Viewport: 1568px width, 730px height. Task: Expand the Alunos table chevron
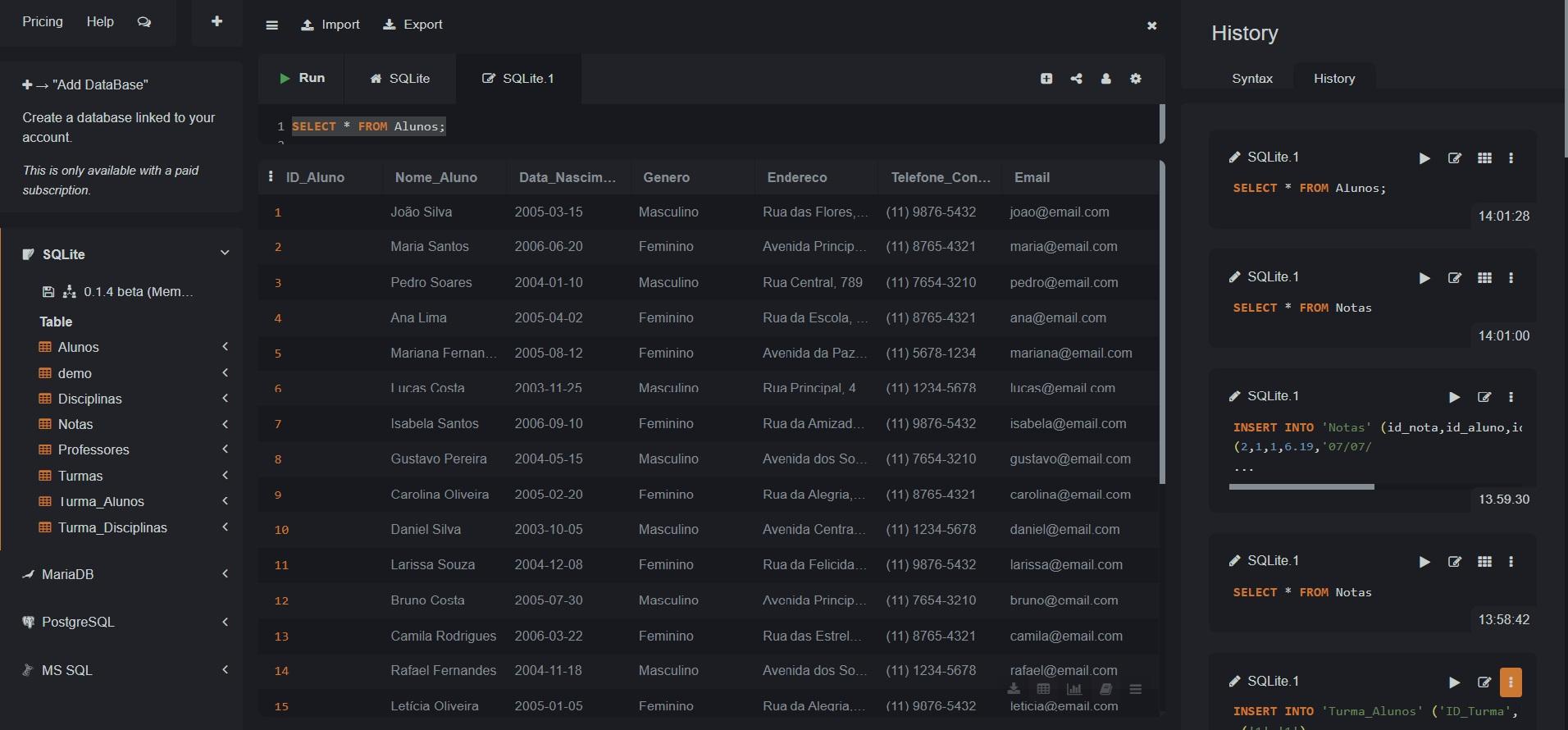(x=225, y=347)
